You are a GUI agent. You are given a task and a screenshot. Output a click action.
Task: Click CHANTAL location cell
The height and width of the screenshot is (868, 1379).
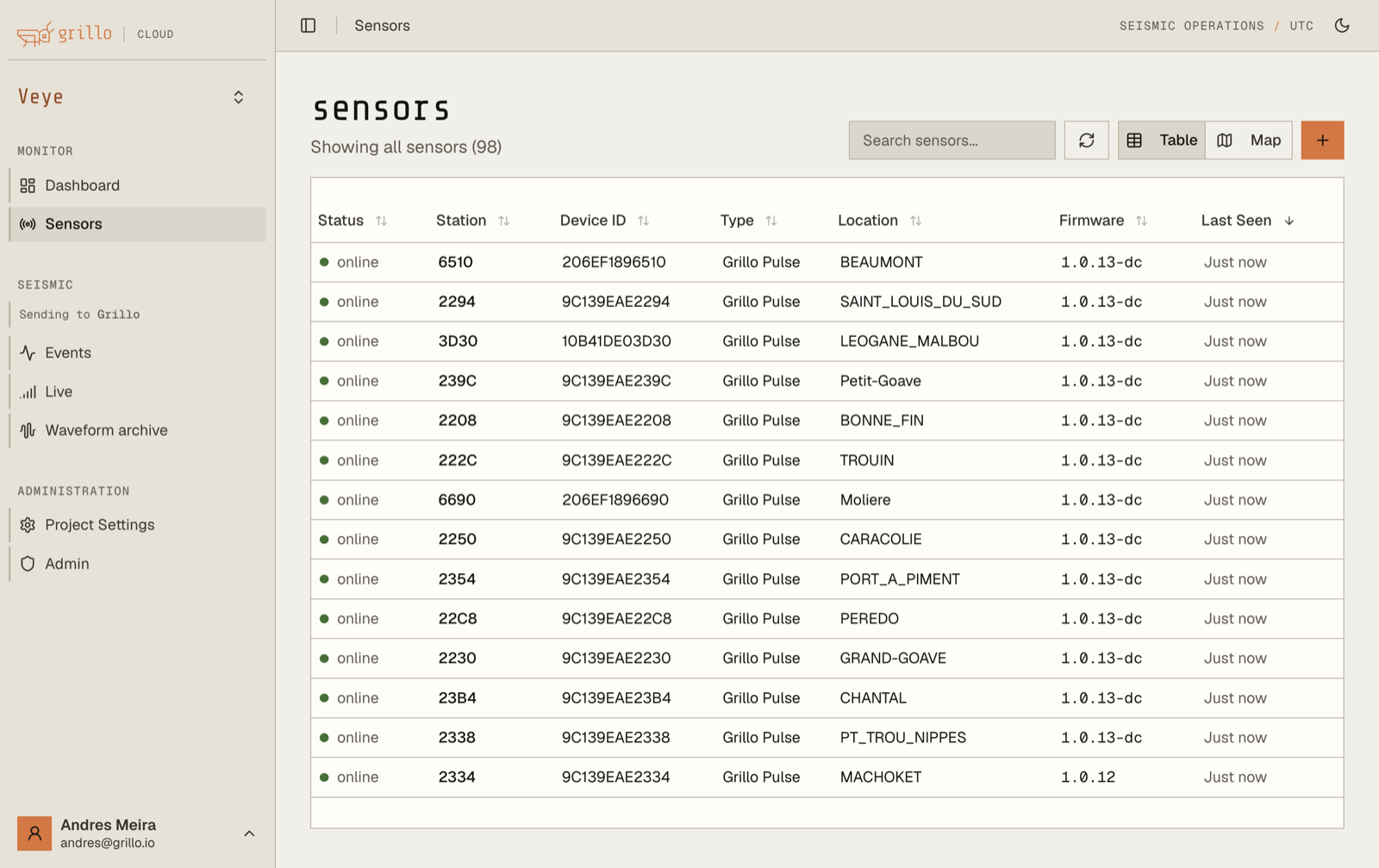tap(873, 698)
